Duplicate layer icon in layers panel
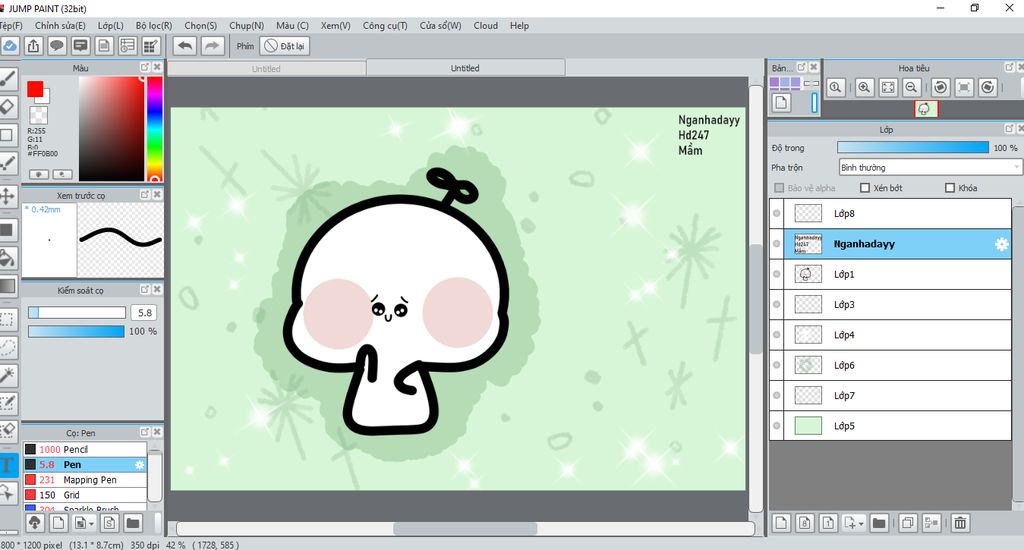Screen dimensions: 1024x550 pos(908,523)
